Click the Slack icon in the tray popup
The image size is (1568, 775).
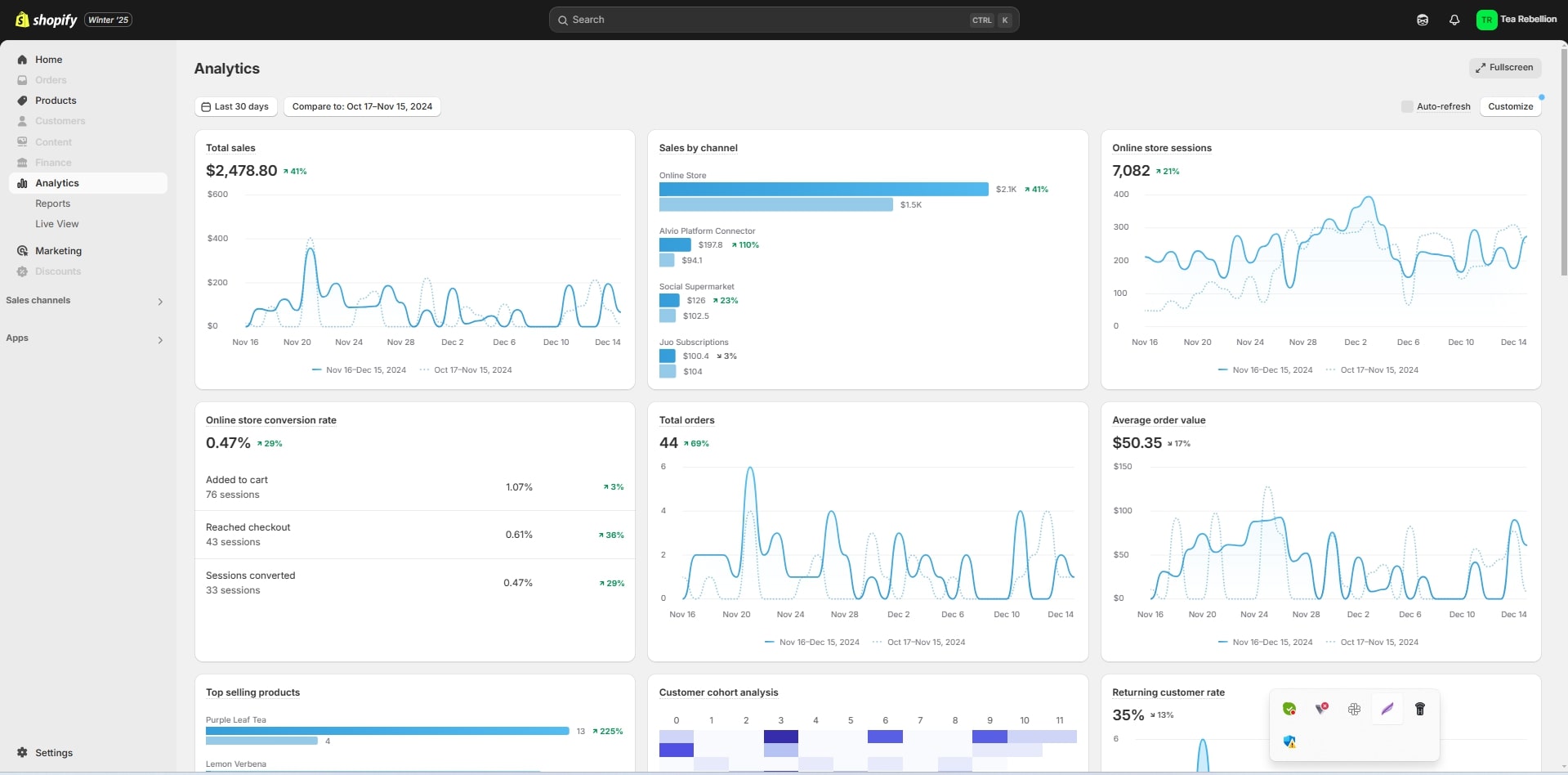(x=1354, y=709)
